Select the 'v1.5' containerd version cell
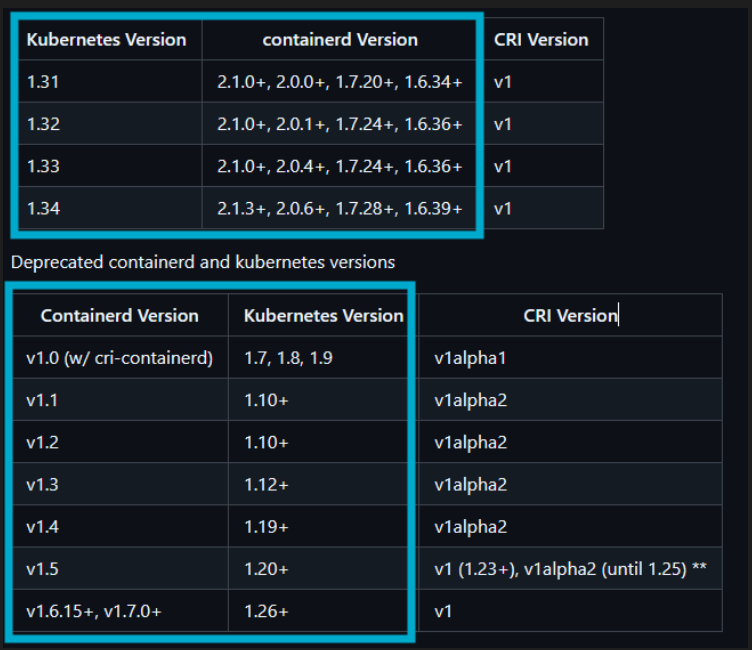Image resolution: width=752 pixels, height=650 pixels. point(120,568)
